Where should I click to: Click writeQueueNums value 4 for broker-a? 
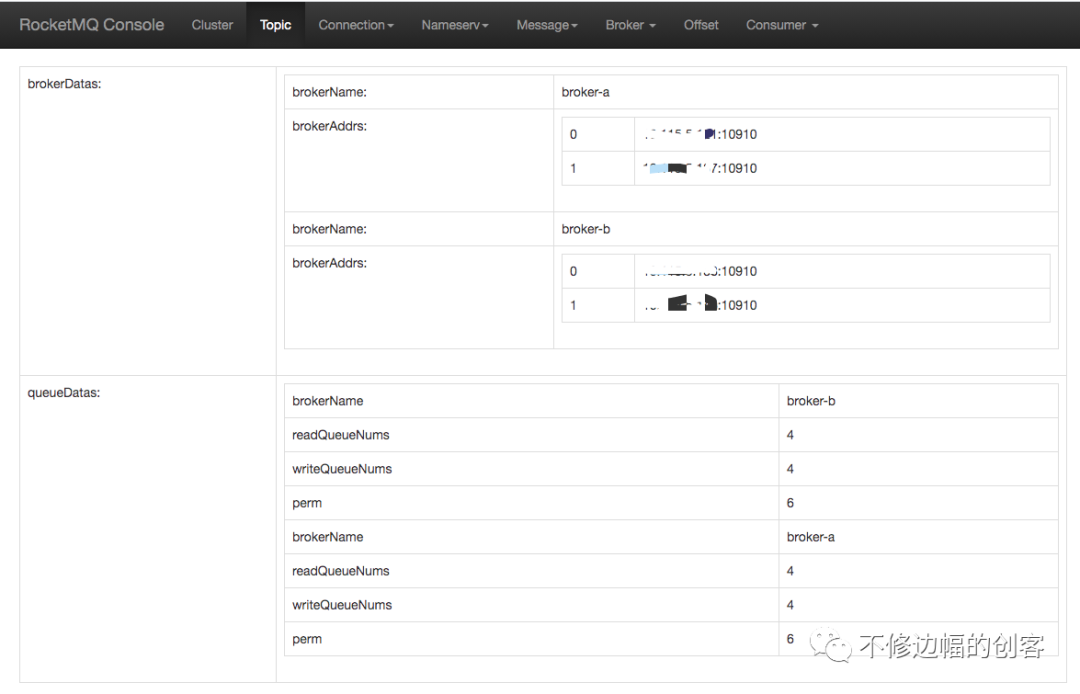[790, 605]
